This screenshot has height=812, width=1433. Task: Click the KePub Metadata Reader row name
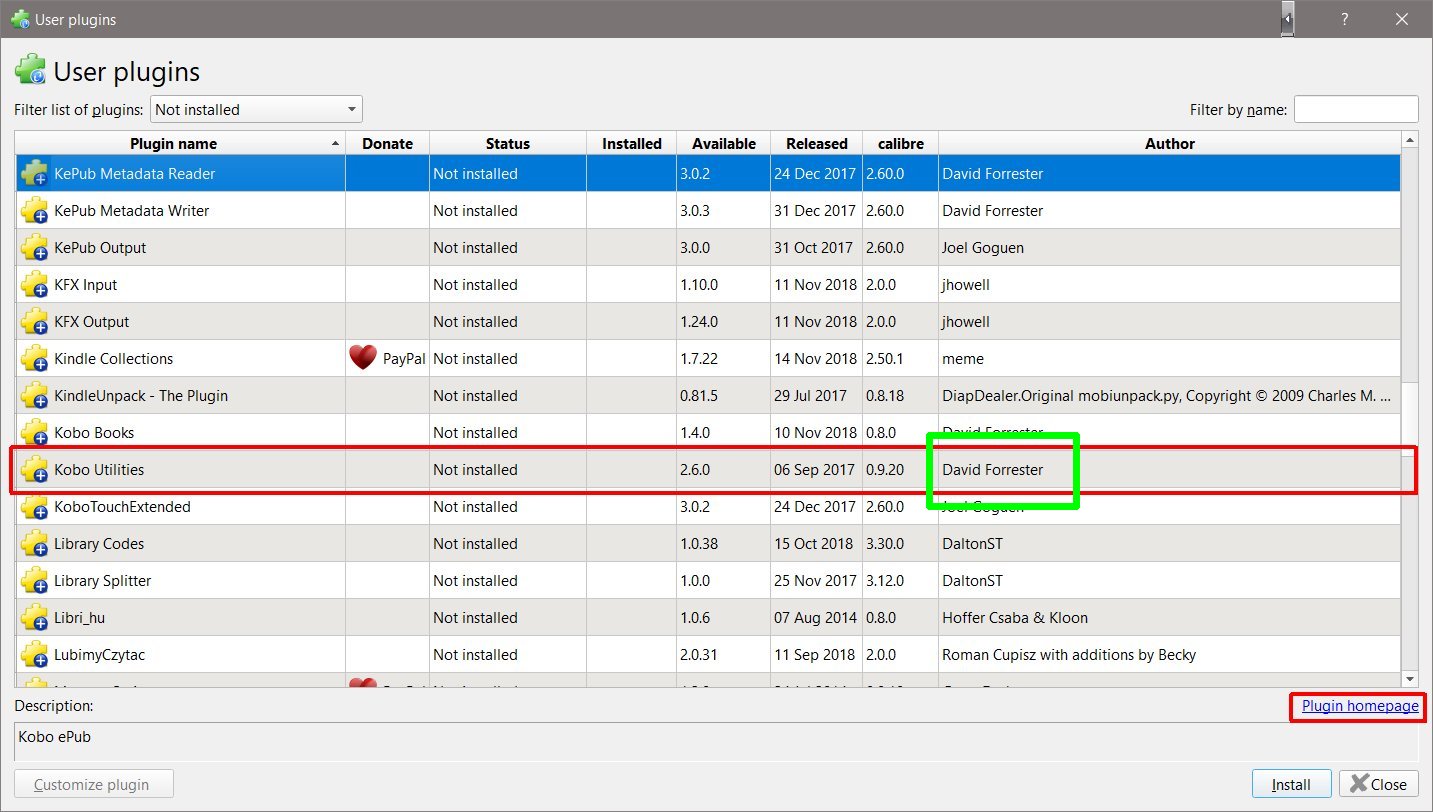click(135, 173)
